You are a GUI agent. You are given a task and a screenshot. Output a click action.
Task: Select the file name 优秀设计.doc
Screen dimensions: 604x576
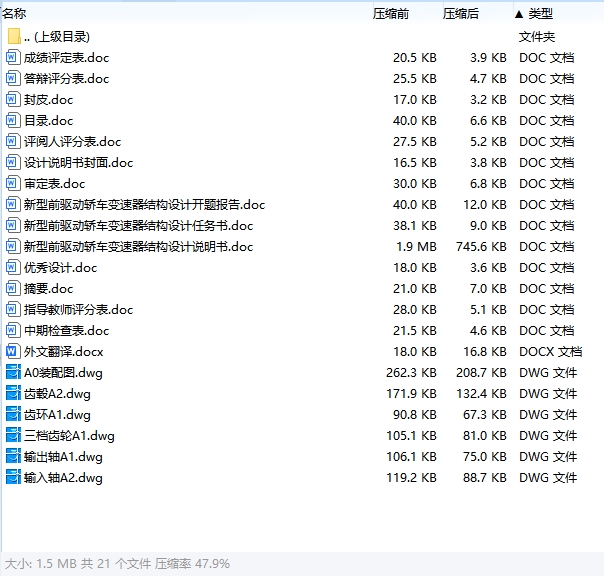[x=60, y=268]
